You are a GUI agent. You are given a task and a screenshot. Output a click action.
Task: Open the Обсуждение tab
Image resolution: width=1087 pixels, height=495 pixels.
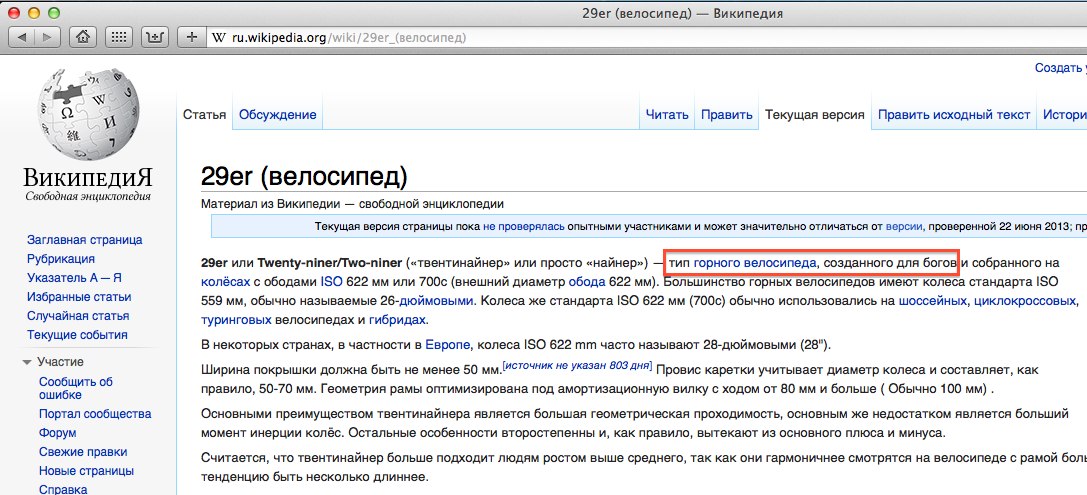click(277, 115)
